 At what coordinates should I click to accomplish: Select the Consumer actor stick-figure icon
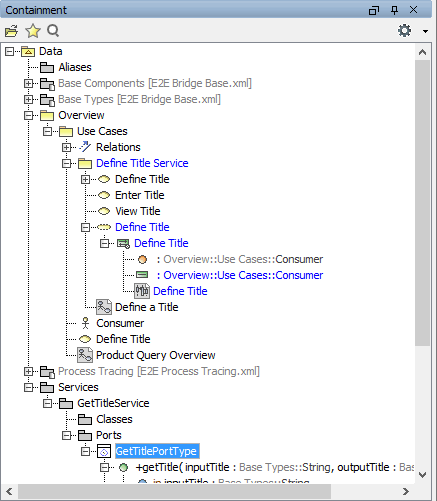[x=86, y=323]
